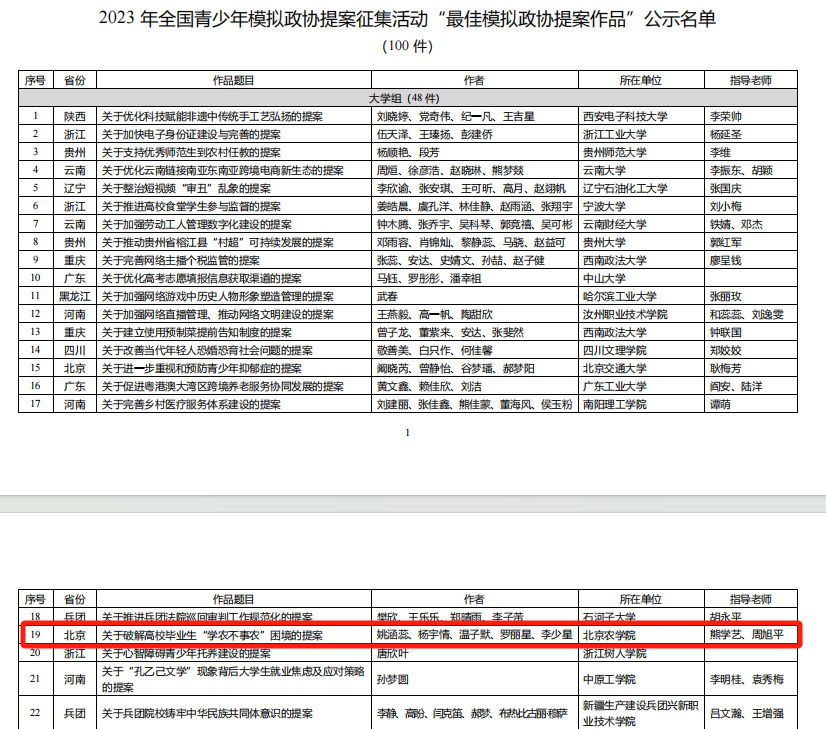Click the highlighted row 19 proposal title
826x729 pixels.
pos(211,635)
